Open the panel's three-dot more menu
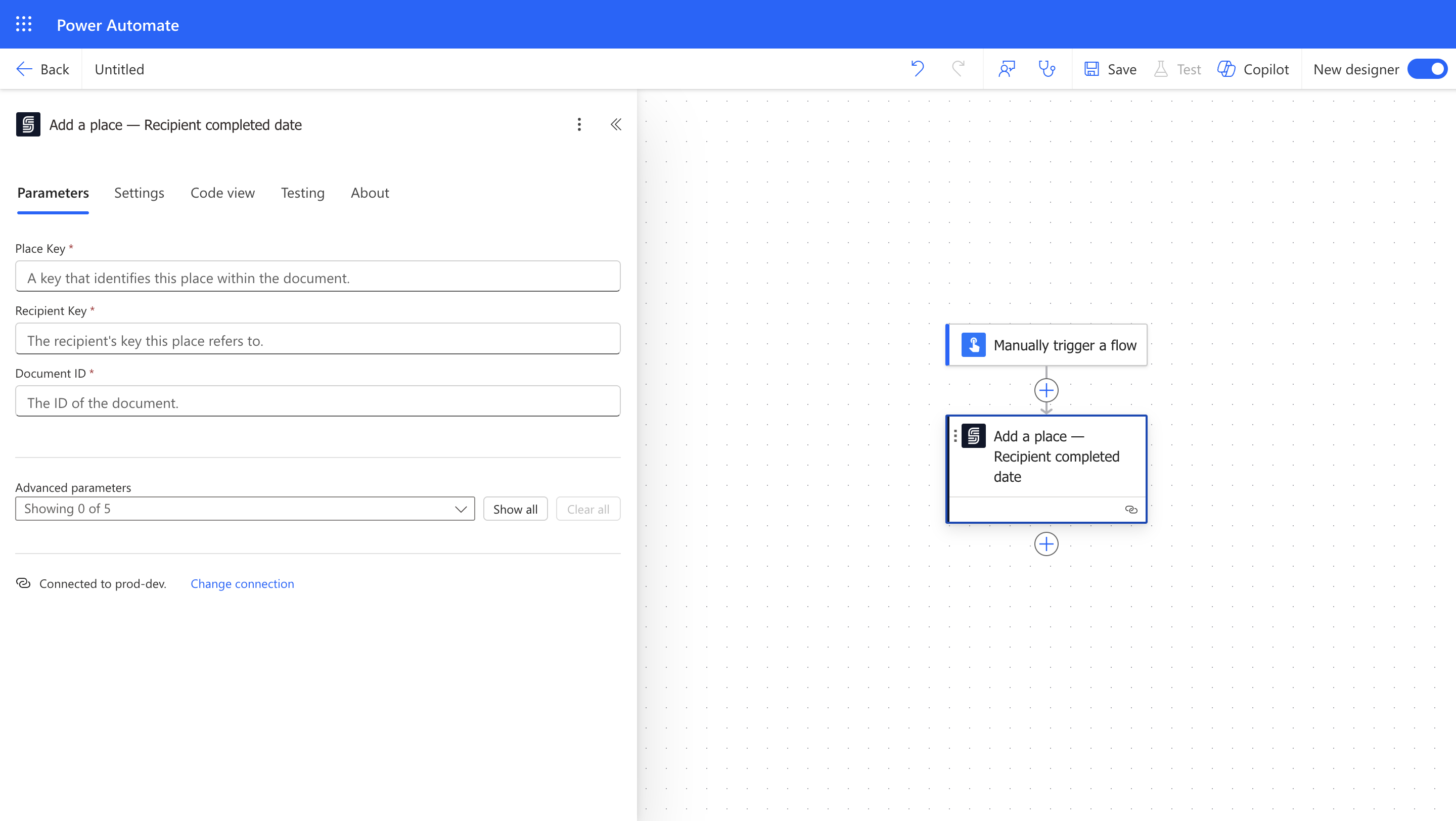Screen dimensions: 1456x821 [x=579, y=124]
